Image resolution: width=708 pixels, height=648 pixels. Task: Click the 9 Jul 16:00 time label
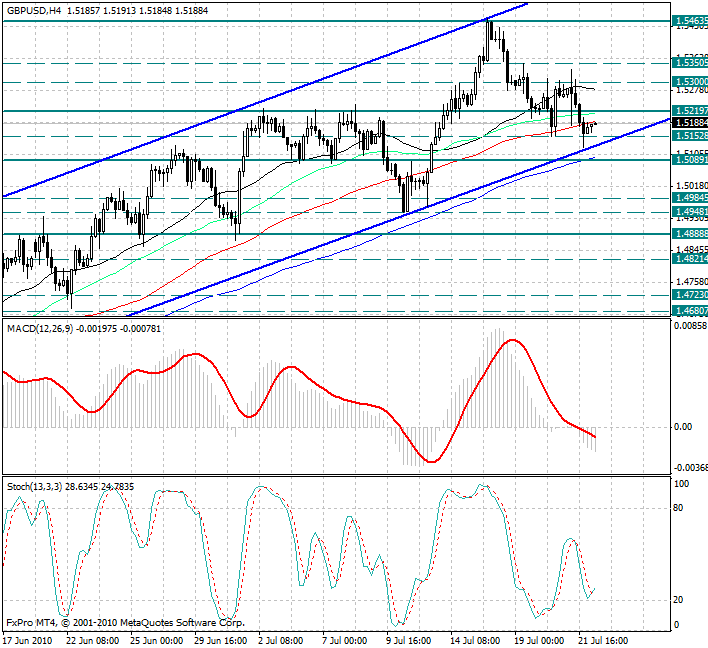pos(409,641)
